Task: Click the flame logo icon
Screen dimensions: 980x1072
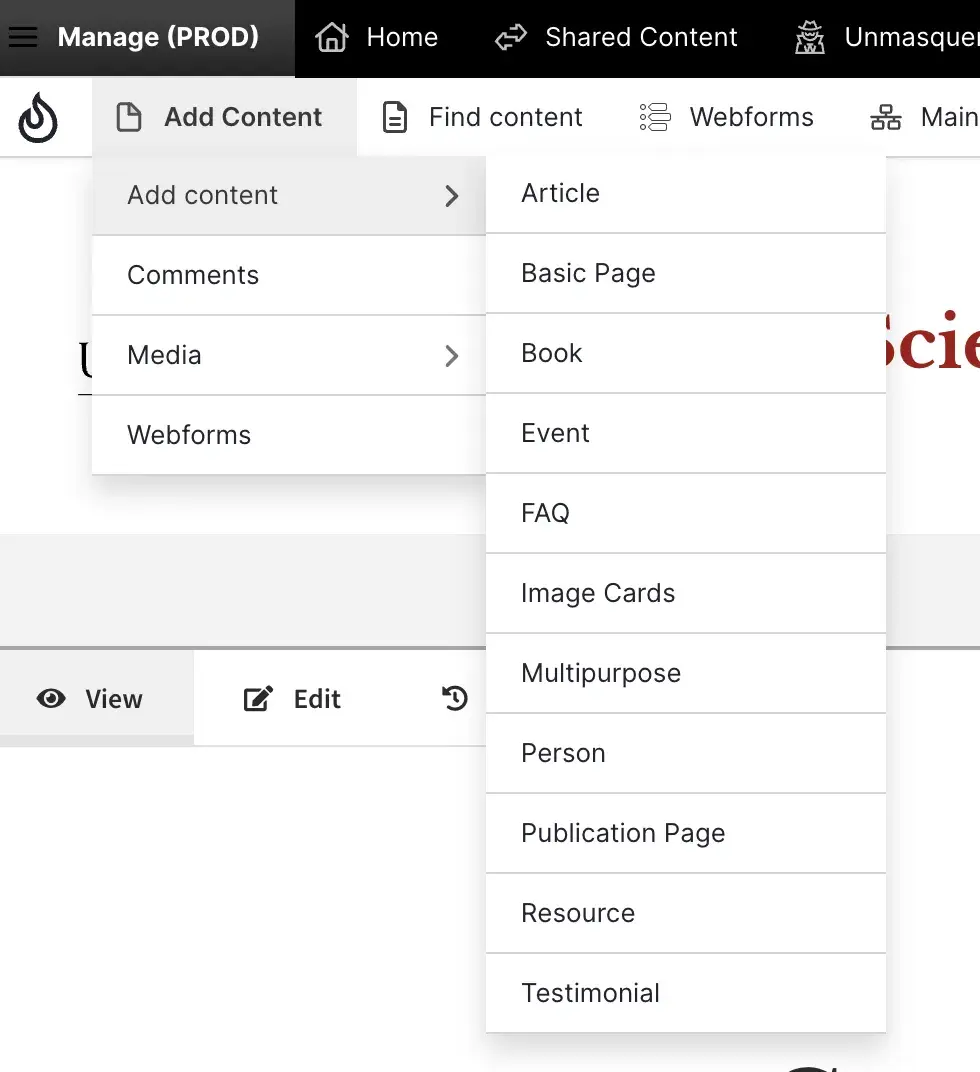Action: point(38,118)
